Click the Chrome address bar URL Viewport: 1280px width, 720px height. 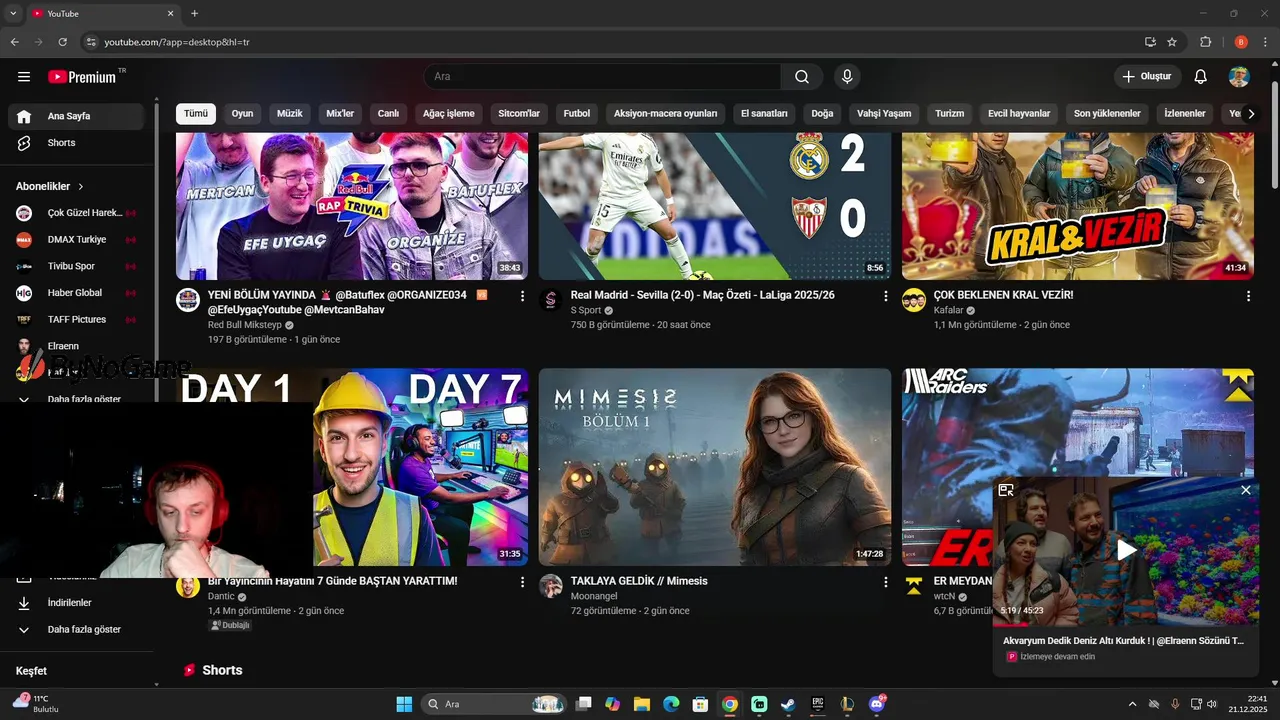177,43
